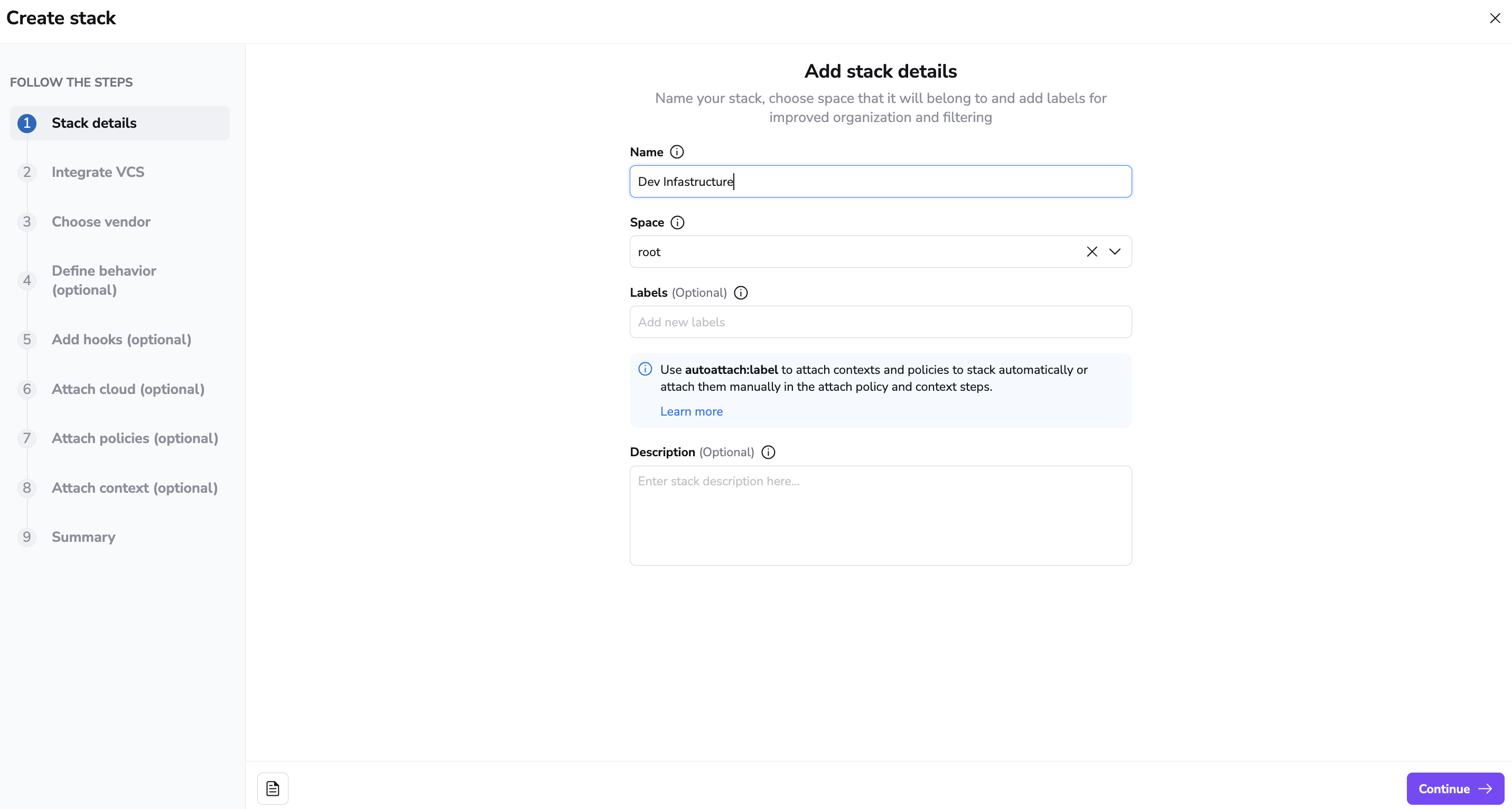This screenshot has width=1512, height=809.
Task: Select the Choose vendor step
Action: pyautogui.click(x=101, y=222)
